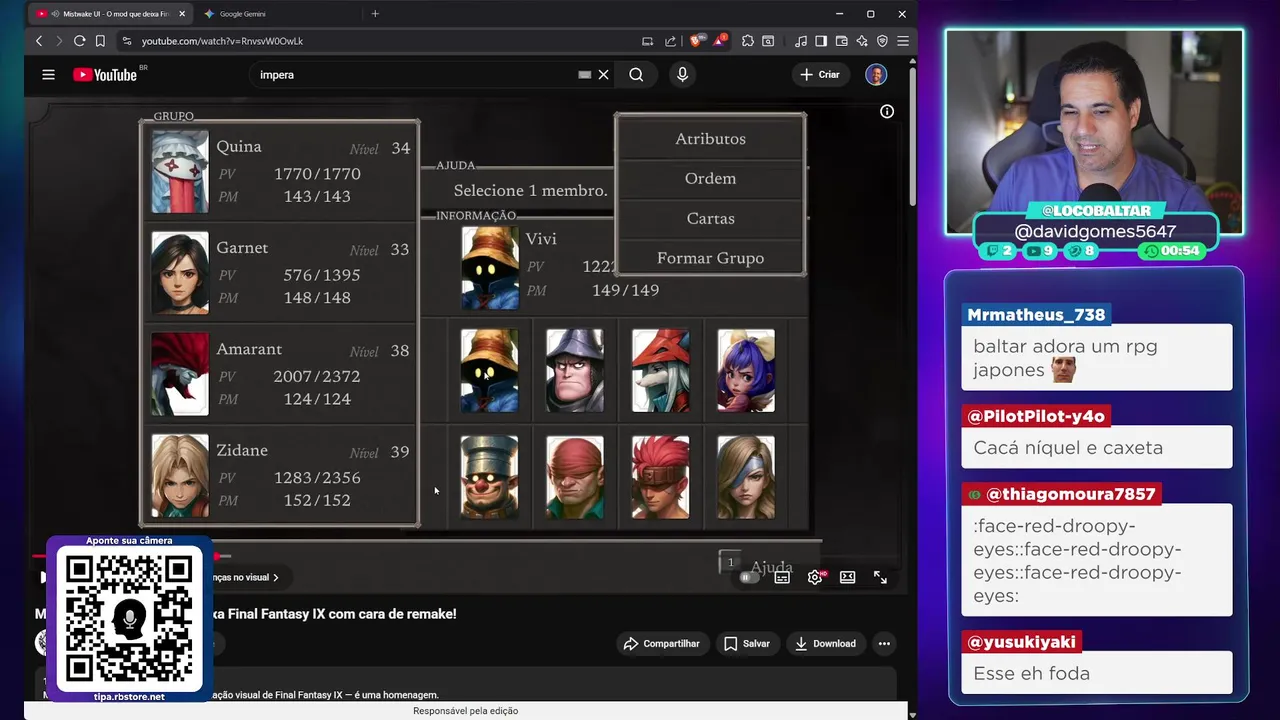The height and width of the screenshot is (720, 1280).
Task: Click the page vertical scrollbar
Action: [912, 135]
